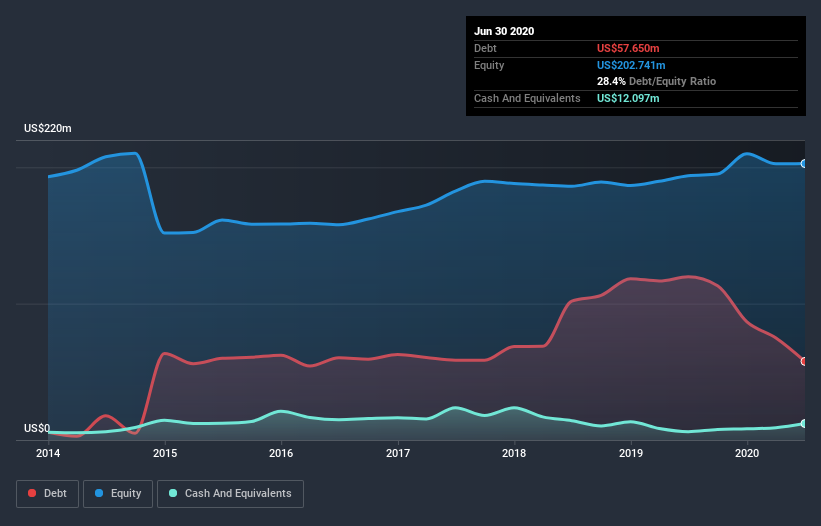Click the Debt row label in tooltip
821x526 pixels.
[485, 48]
